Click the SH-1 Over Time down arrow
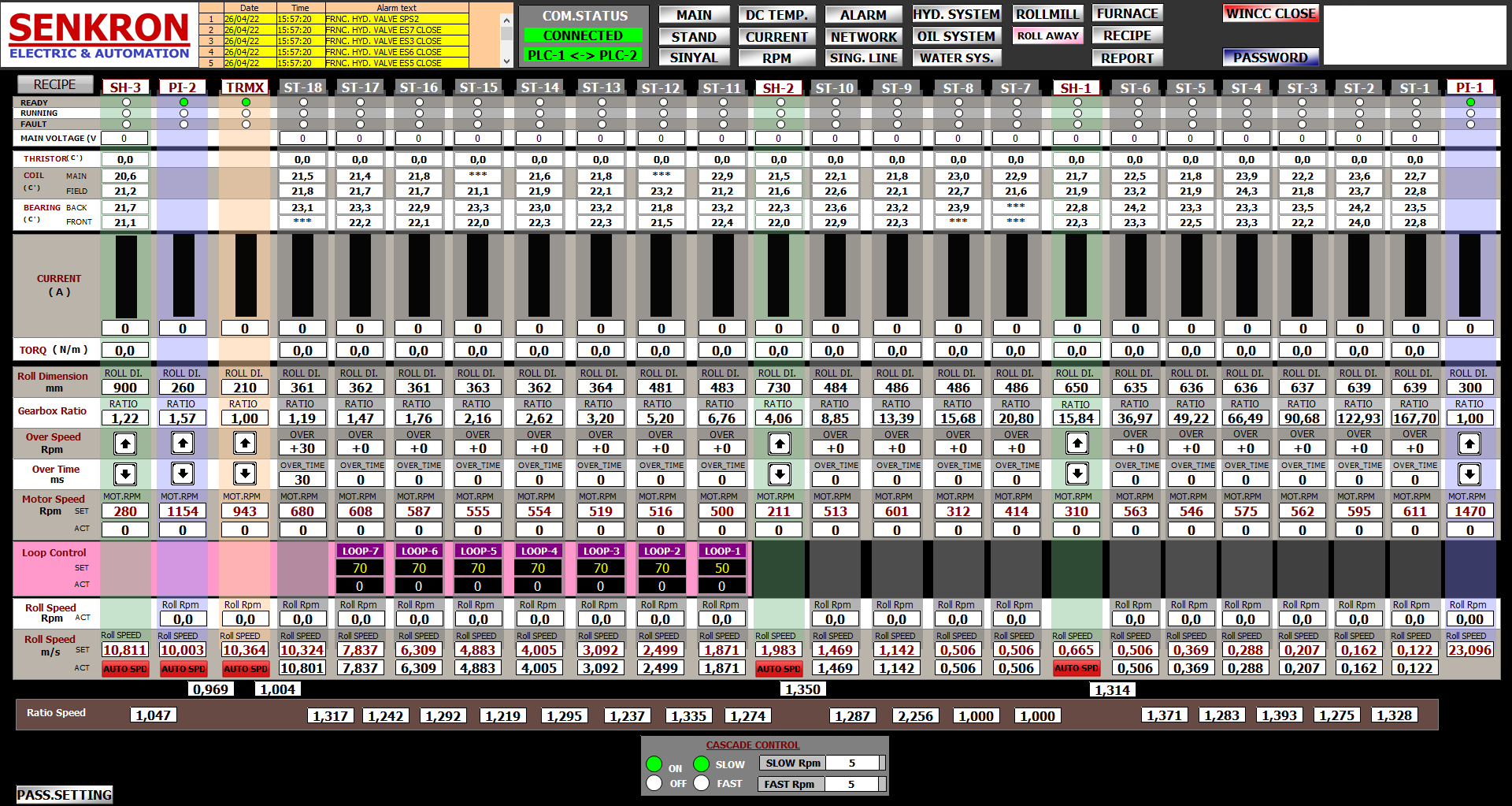Screen dimensions: 1512x806 click(1077, 474)
